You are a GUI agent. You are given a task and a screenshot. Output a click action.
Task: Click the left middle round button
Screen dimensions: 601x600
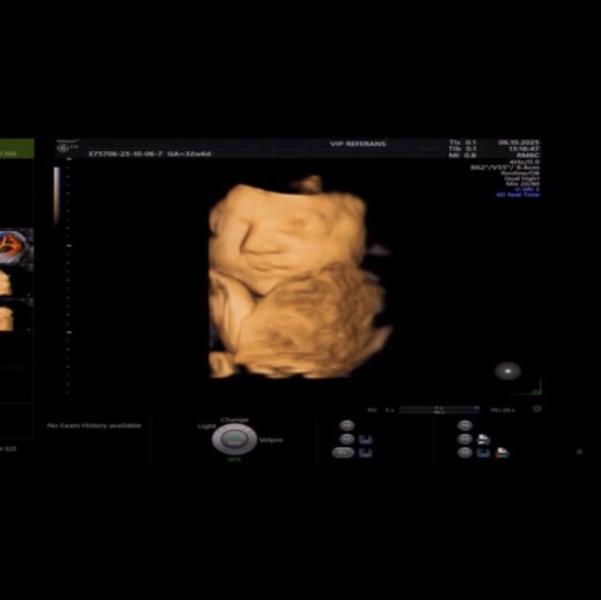[x=347, y=439]
